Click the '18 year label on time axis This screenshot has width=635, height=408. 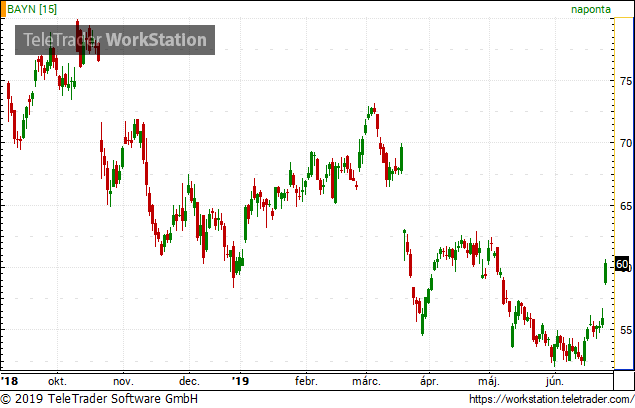pos(10,381)
